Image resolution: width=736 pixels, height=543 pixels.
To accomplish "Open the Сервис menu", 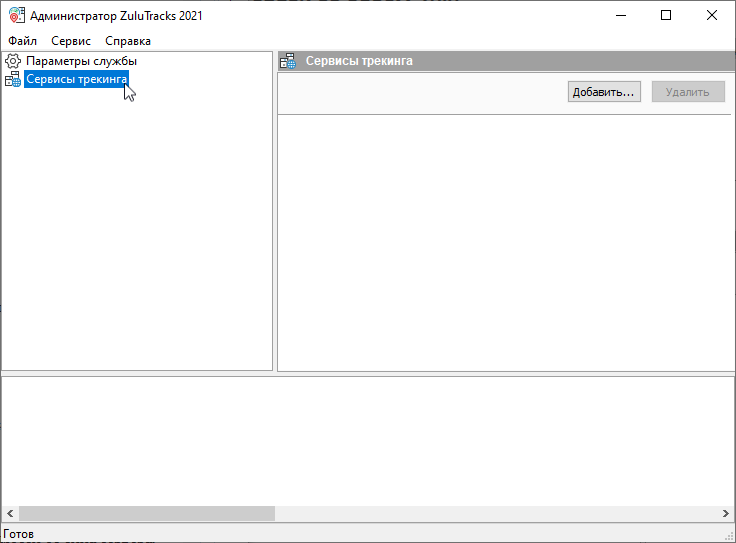I will pos(71,41).
